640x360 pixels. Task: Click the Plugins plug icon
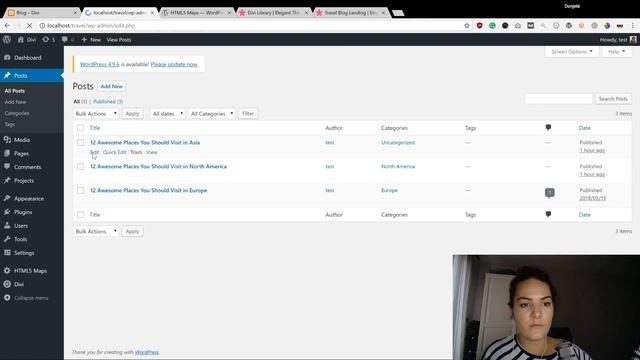tap(7, 212)
